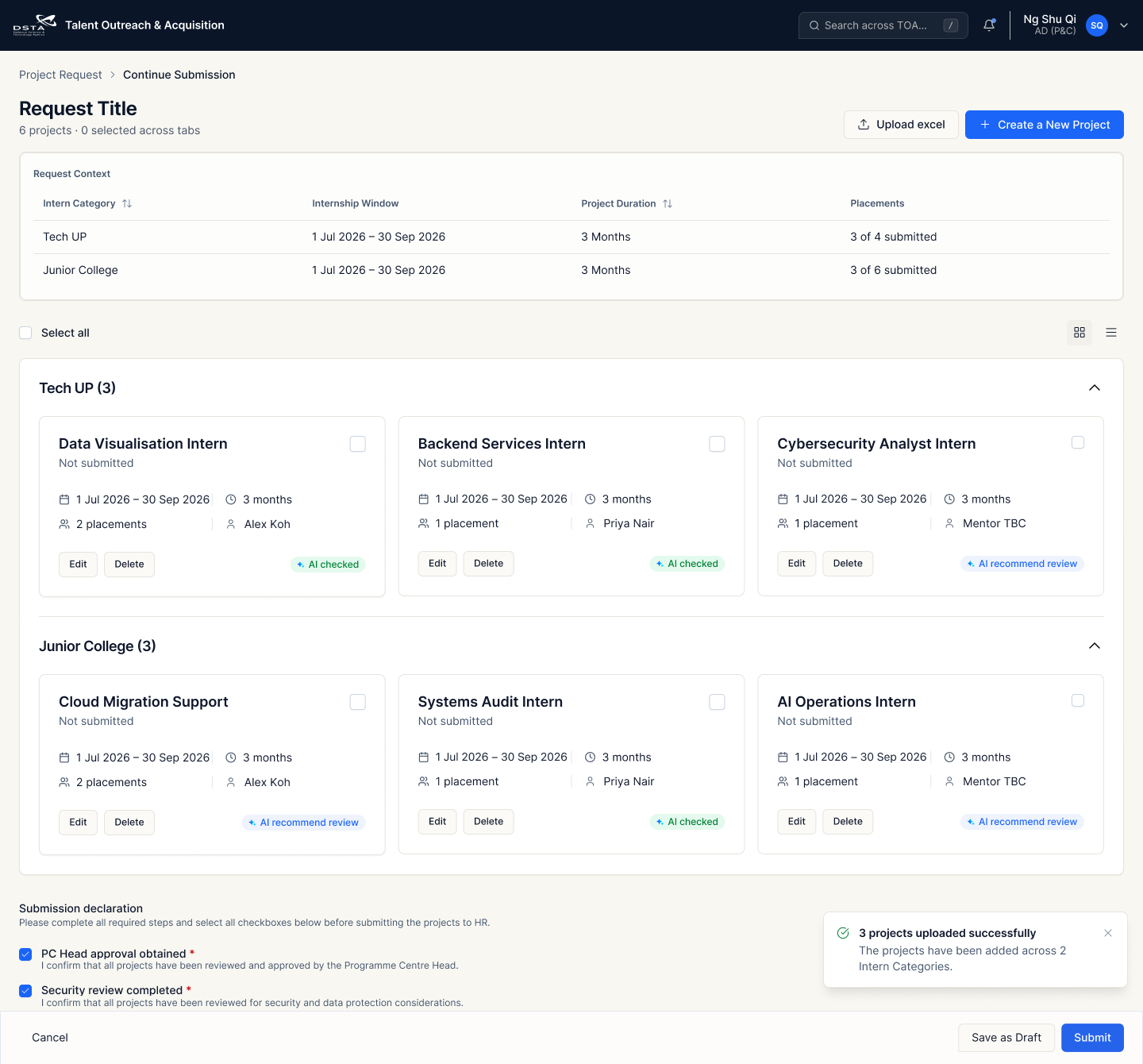1143x1064 pixels.
Task: Click AI checked badge on Data Visualisation
Action: [328, 565]
